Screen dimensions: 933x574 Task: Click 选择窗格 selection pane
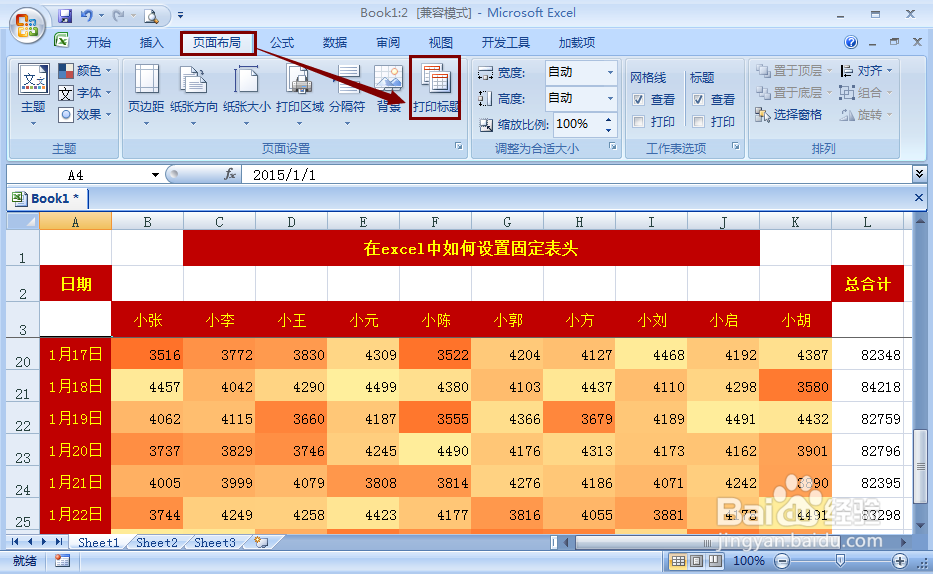788,114
